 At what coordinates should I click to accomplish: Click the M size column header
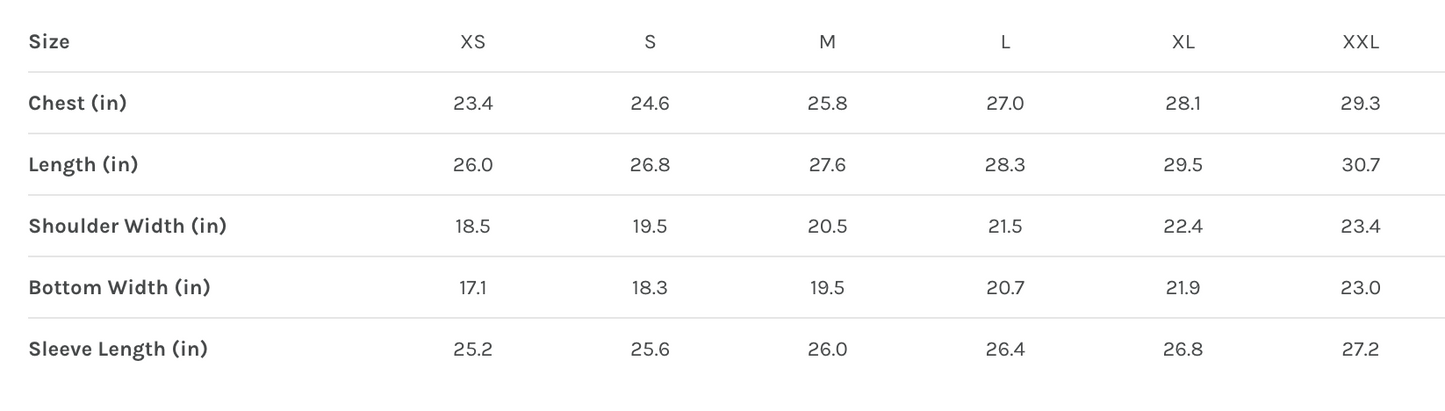(x=827, y=42)
